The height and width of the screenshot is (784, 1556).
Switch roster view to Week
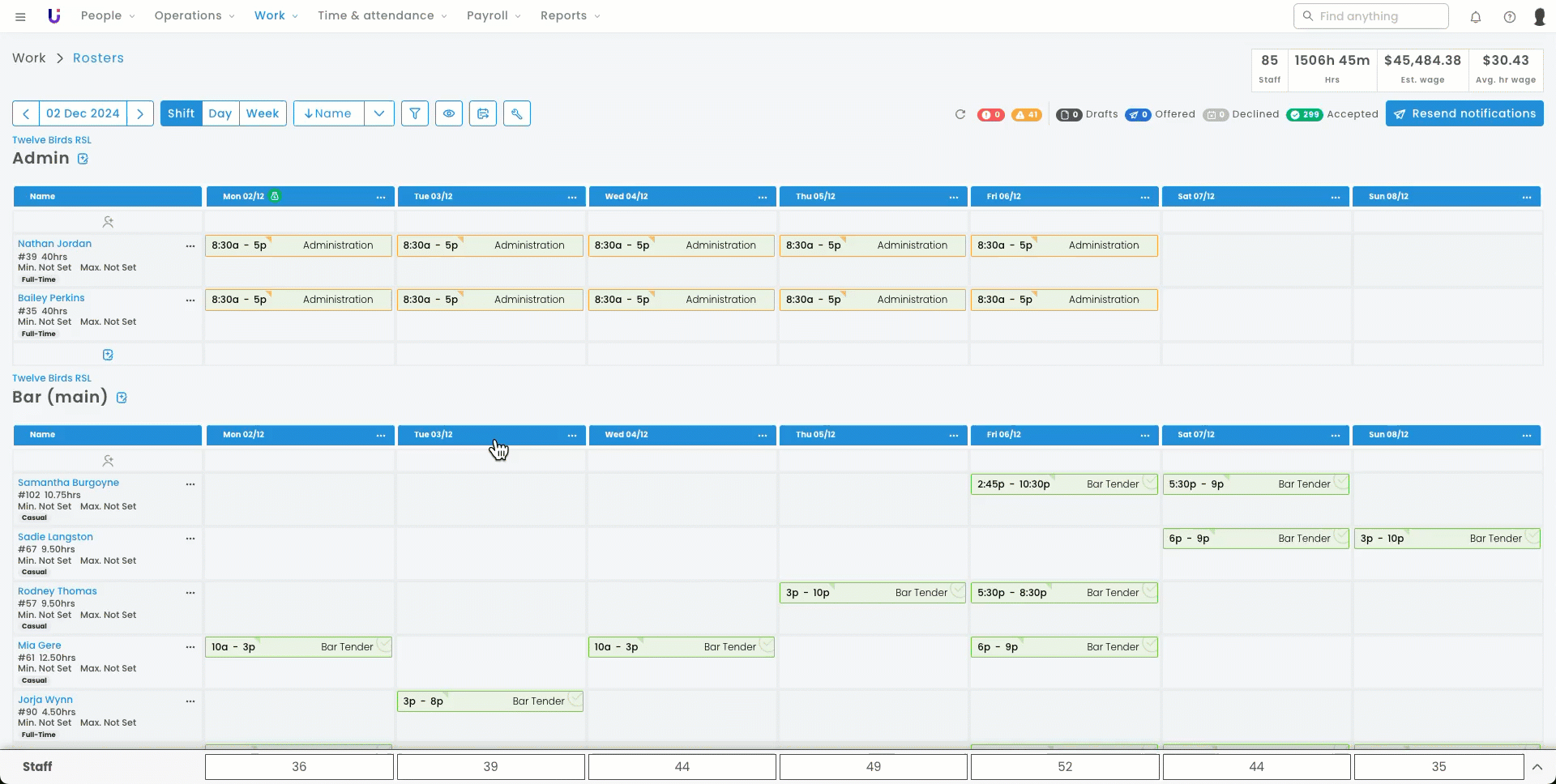point(263,113)
